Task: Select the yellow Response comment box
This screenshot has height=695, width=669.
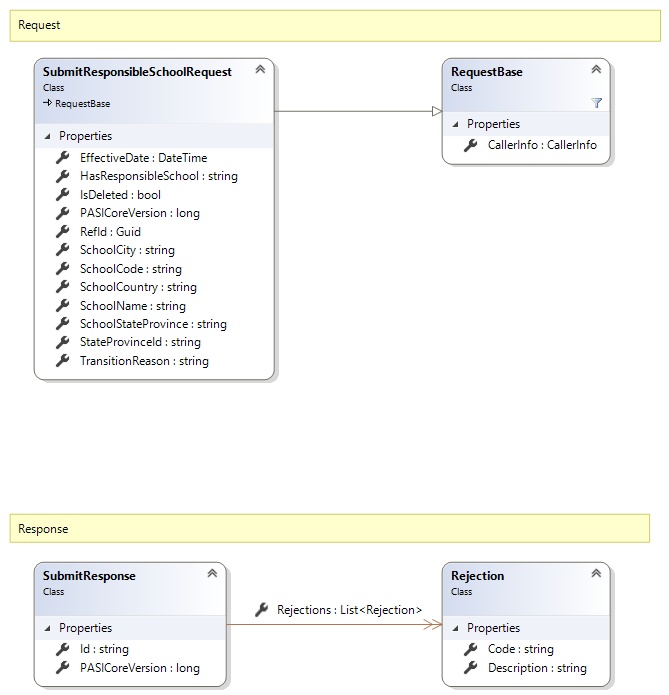Action: 329,529
